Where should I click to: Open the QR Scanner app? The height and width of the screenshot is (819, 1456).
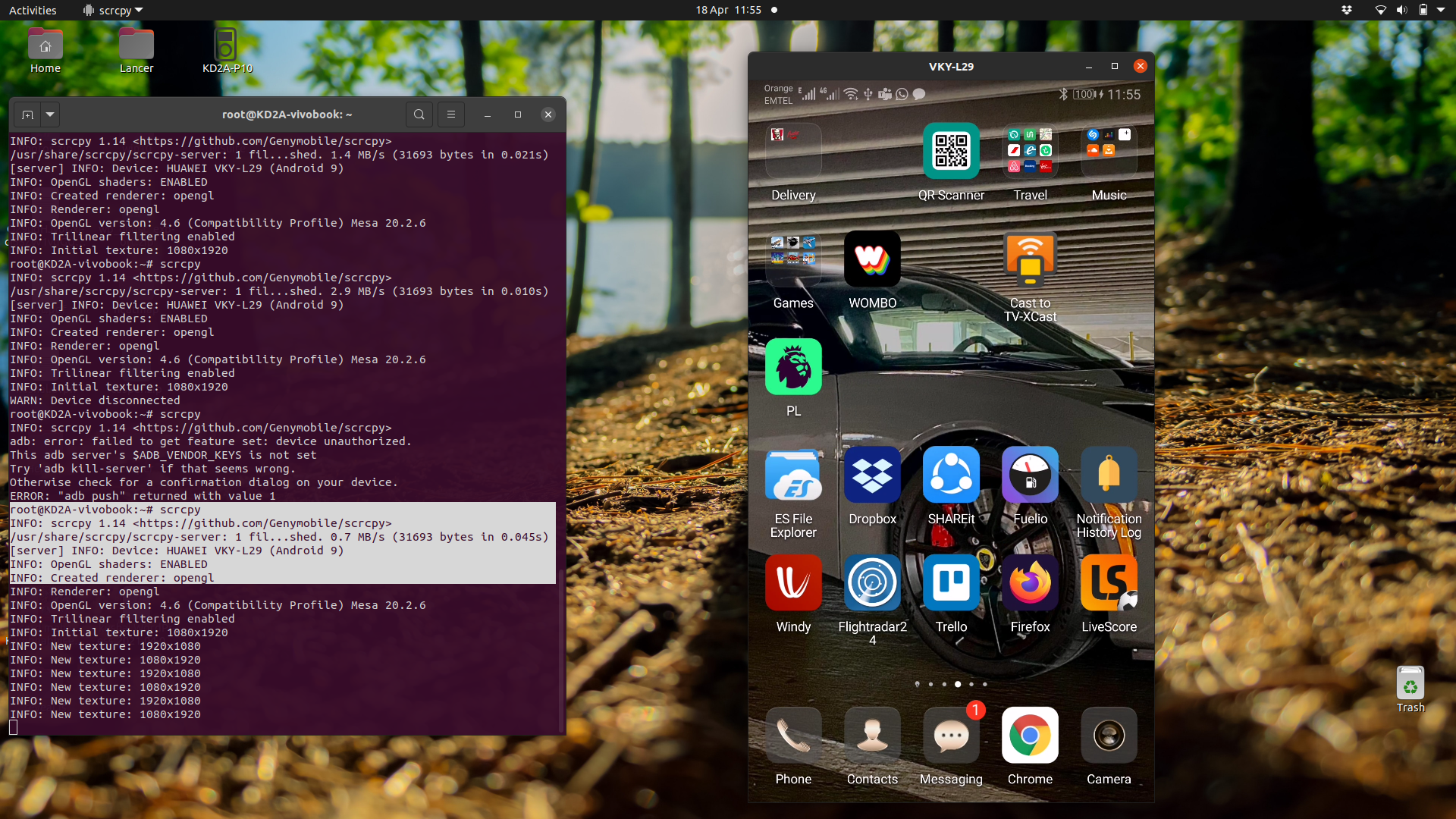coord(951,151)
